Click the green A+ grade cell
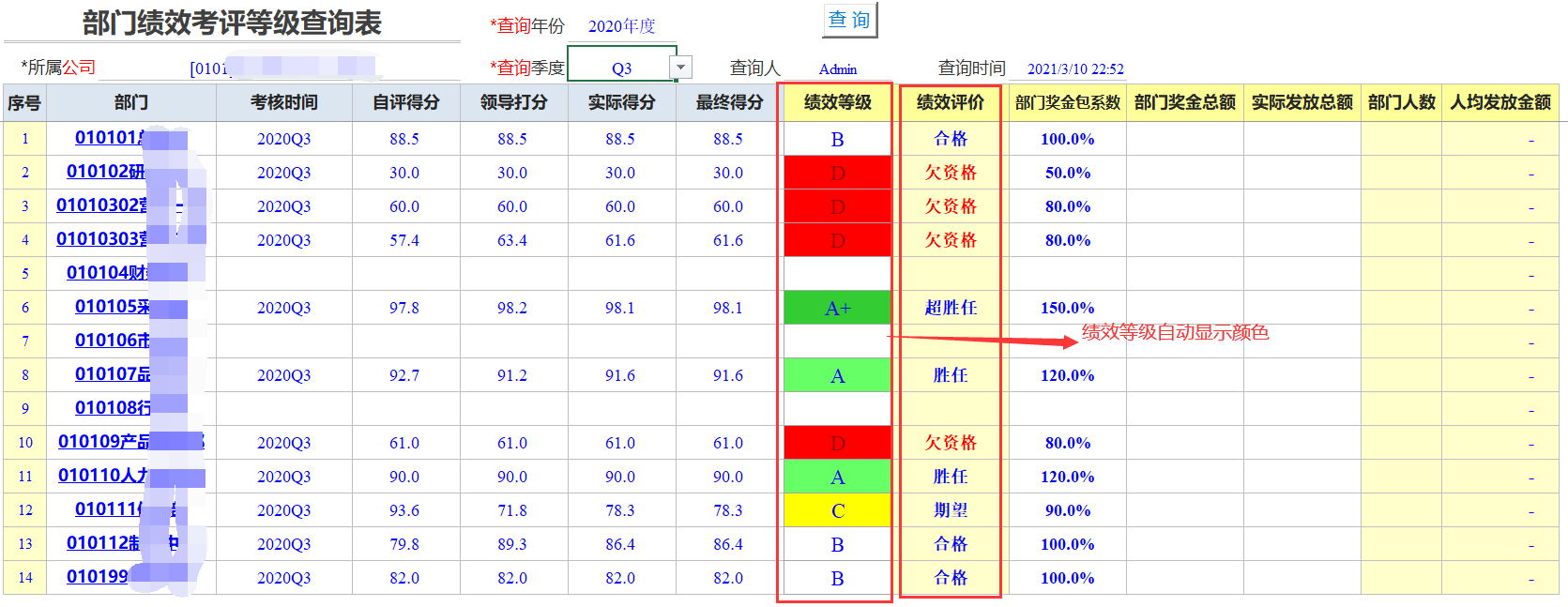The image size is (1568, 607). 837,308
